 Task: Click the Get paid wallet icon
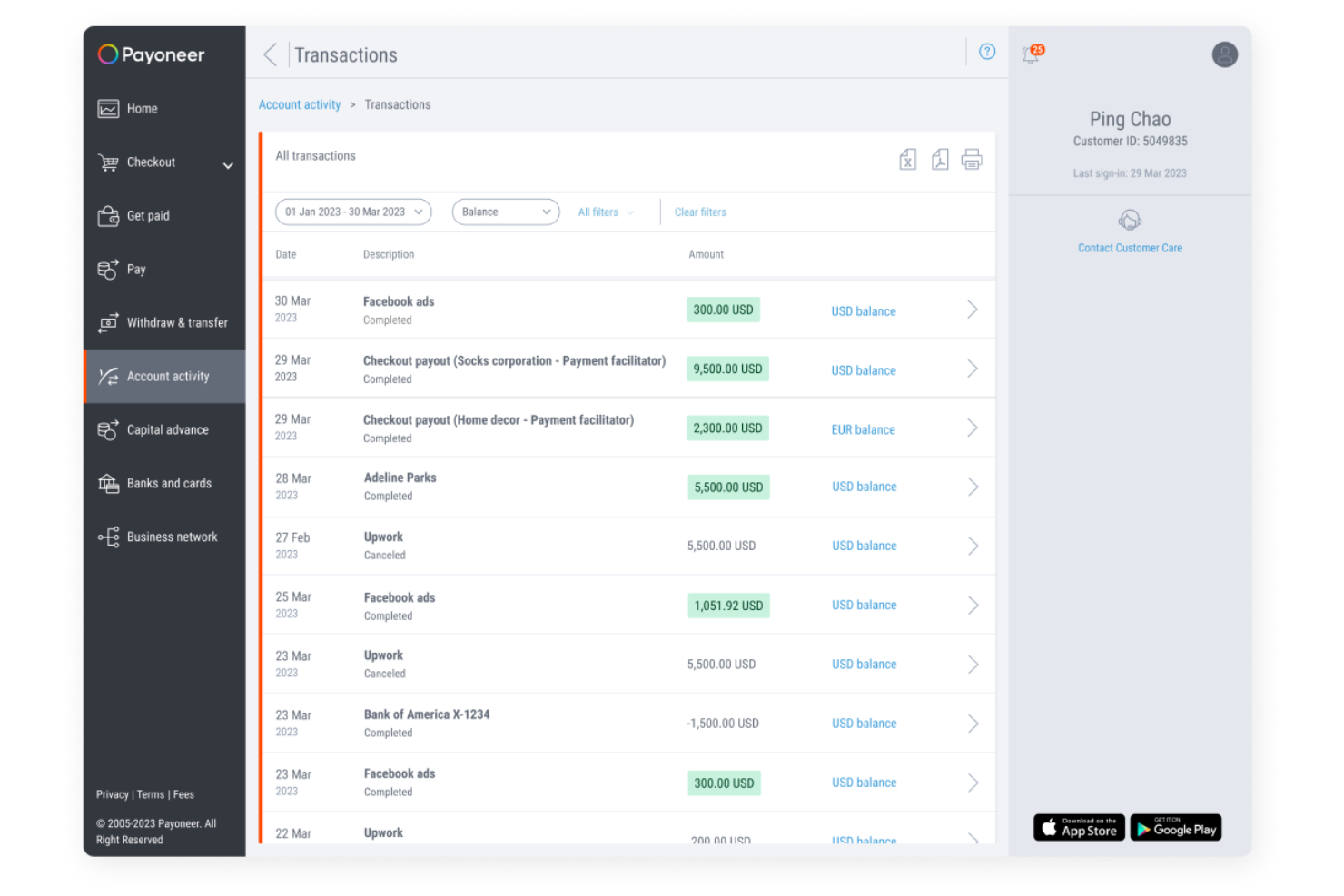click(x=108, y=216)
